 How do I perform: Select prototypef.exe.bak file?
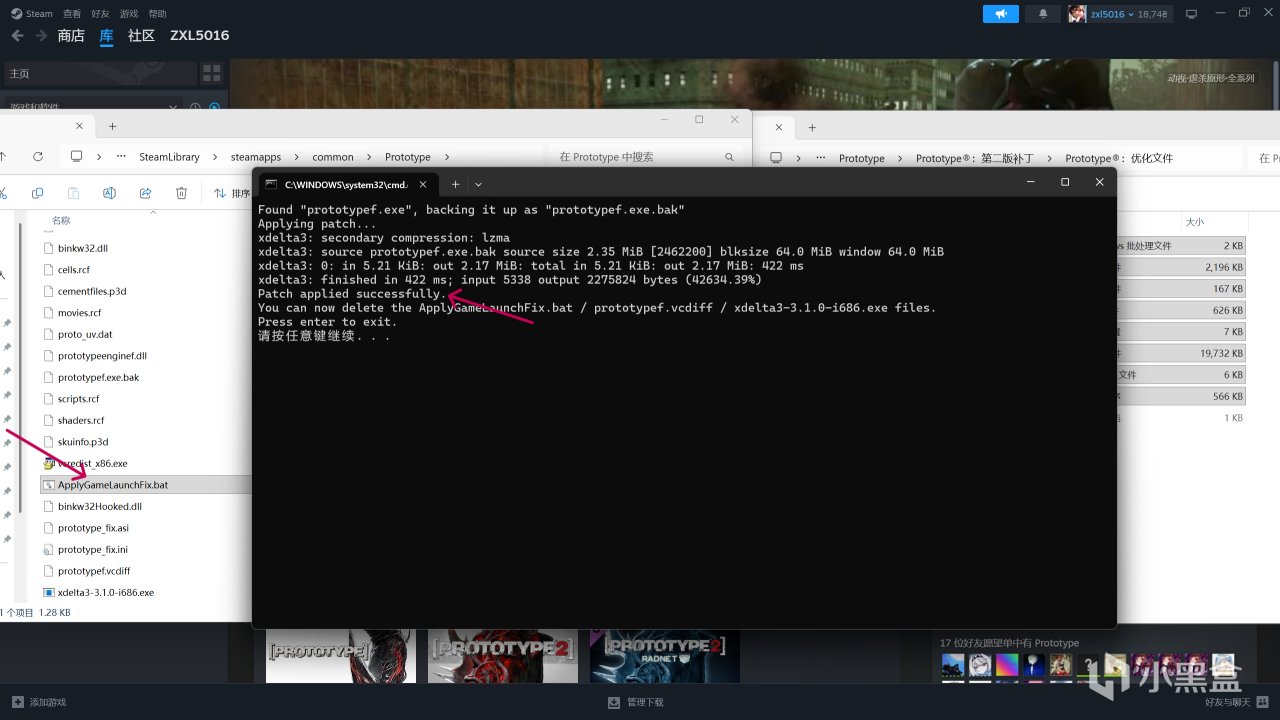tap(98, 377)
